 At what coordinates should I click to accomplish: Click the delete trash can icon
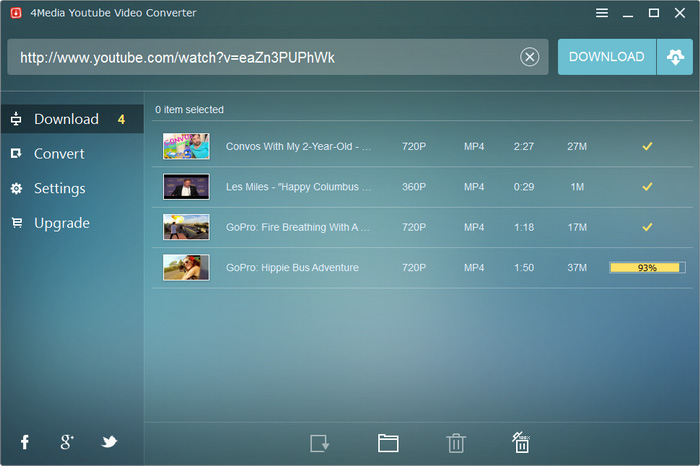456,443
